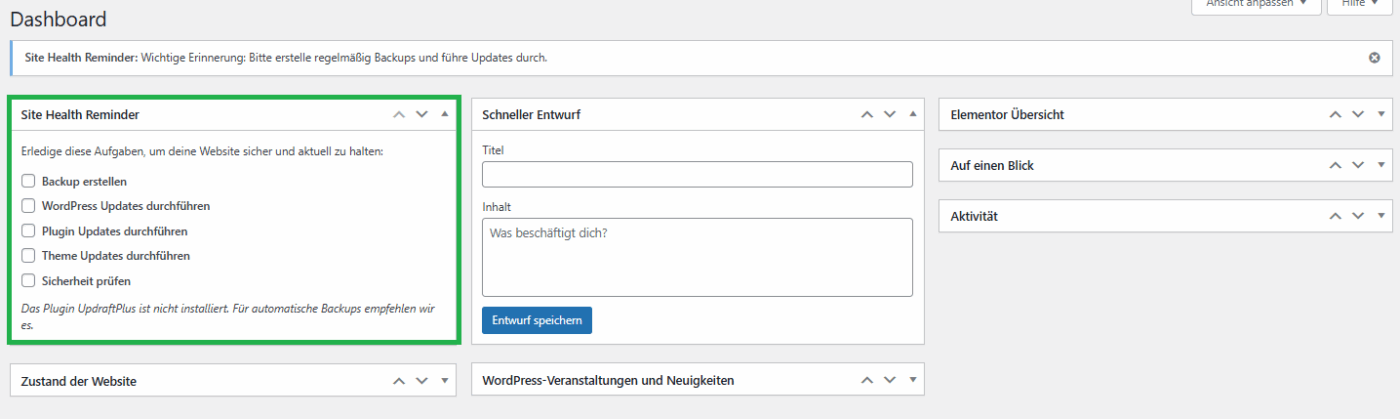Viewport: 1400px width, 419px height.
Task: Check Theme Updates durchführen checkbox
Action: (28, 256)
